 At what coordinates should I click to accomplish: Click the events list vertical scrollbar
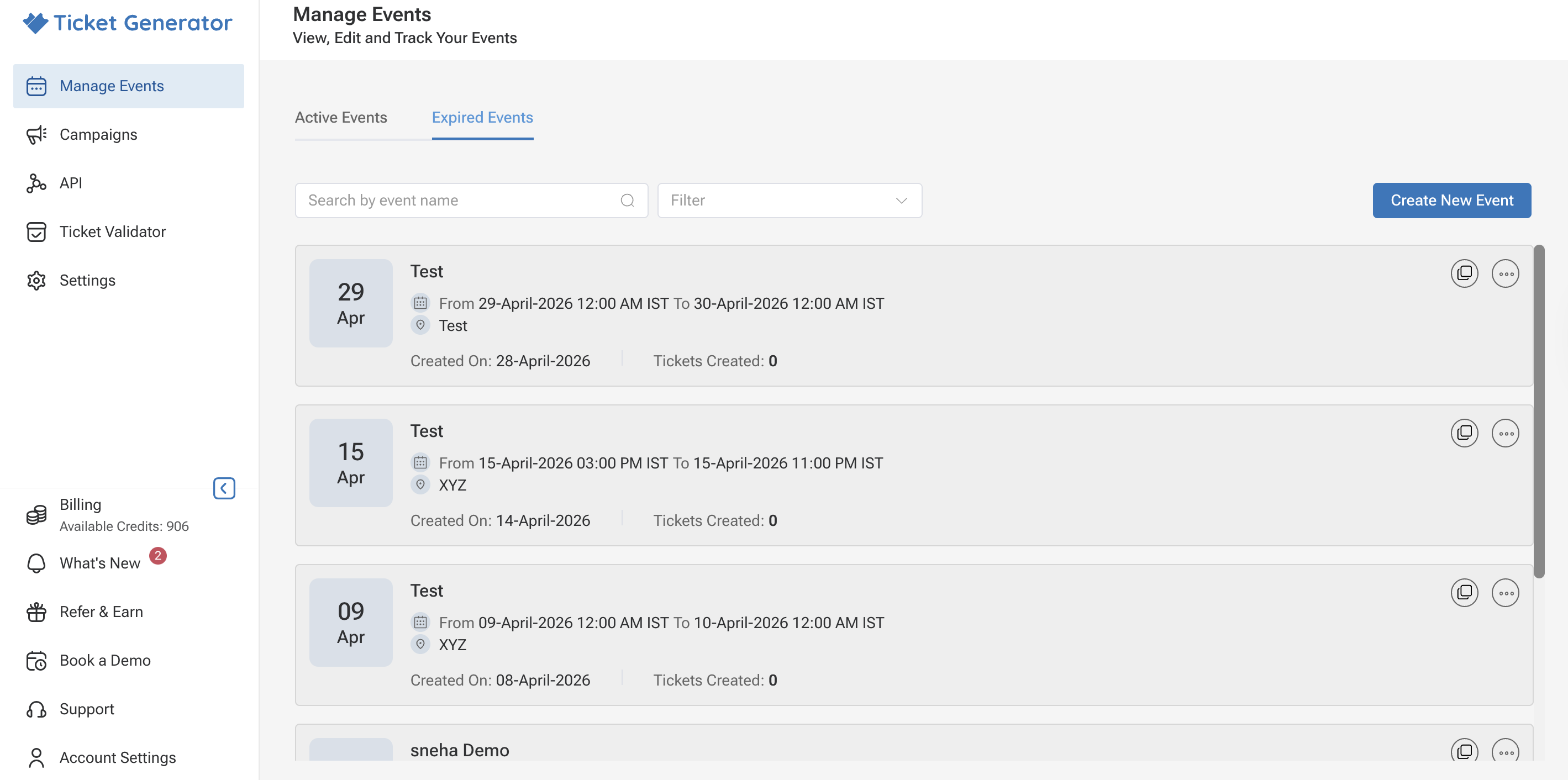coord(1539,412)
